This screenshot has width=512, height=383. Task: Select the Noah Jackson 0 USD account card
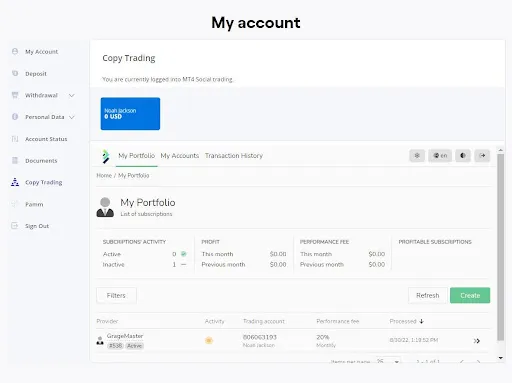tap(130, 114)
